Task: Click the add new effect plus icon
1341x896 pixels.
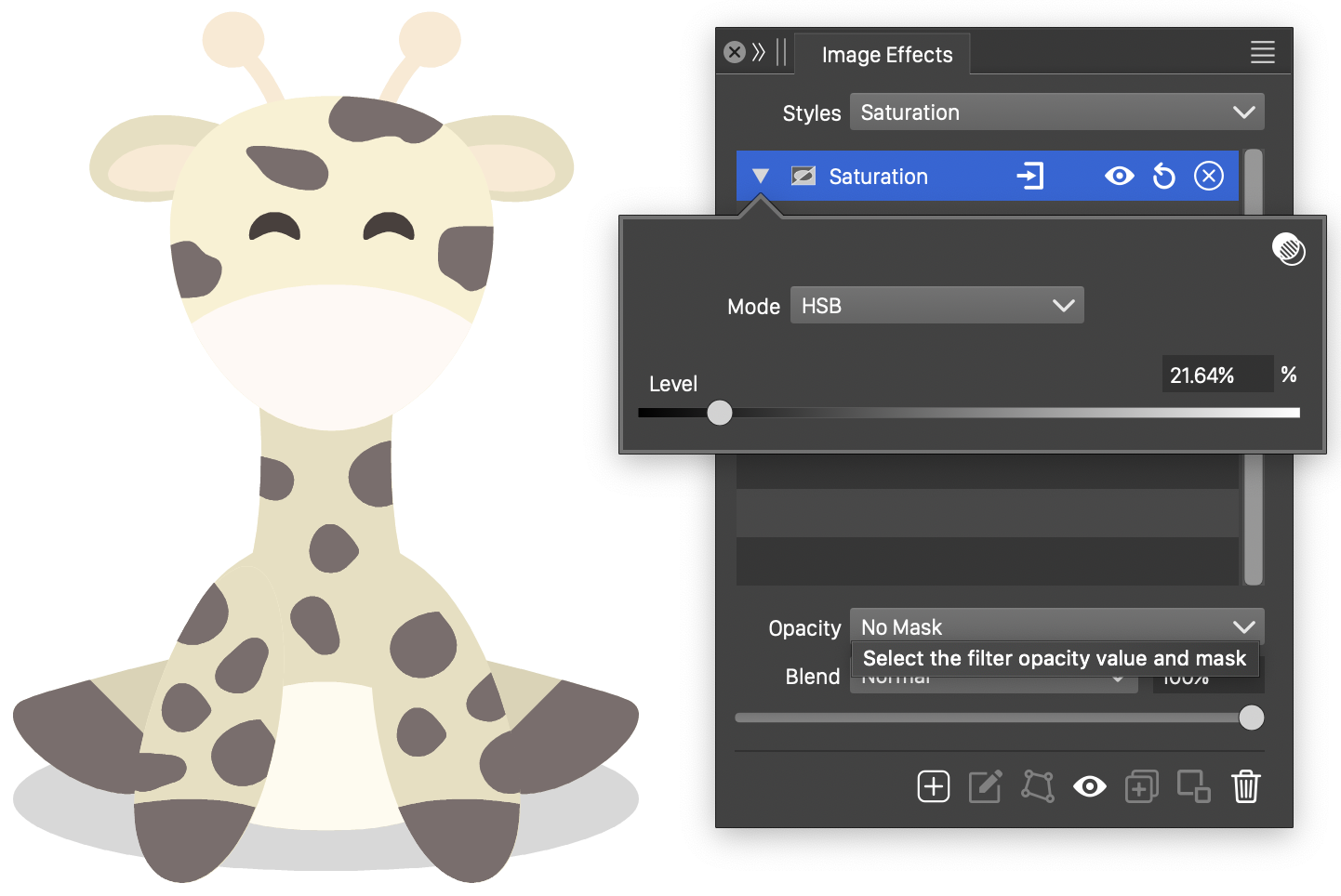Action: coord(933,786)
